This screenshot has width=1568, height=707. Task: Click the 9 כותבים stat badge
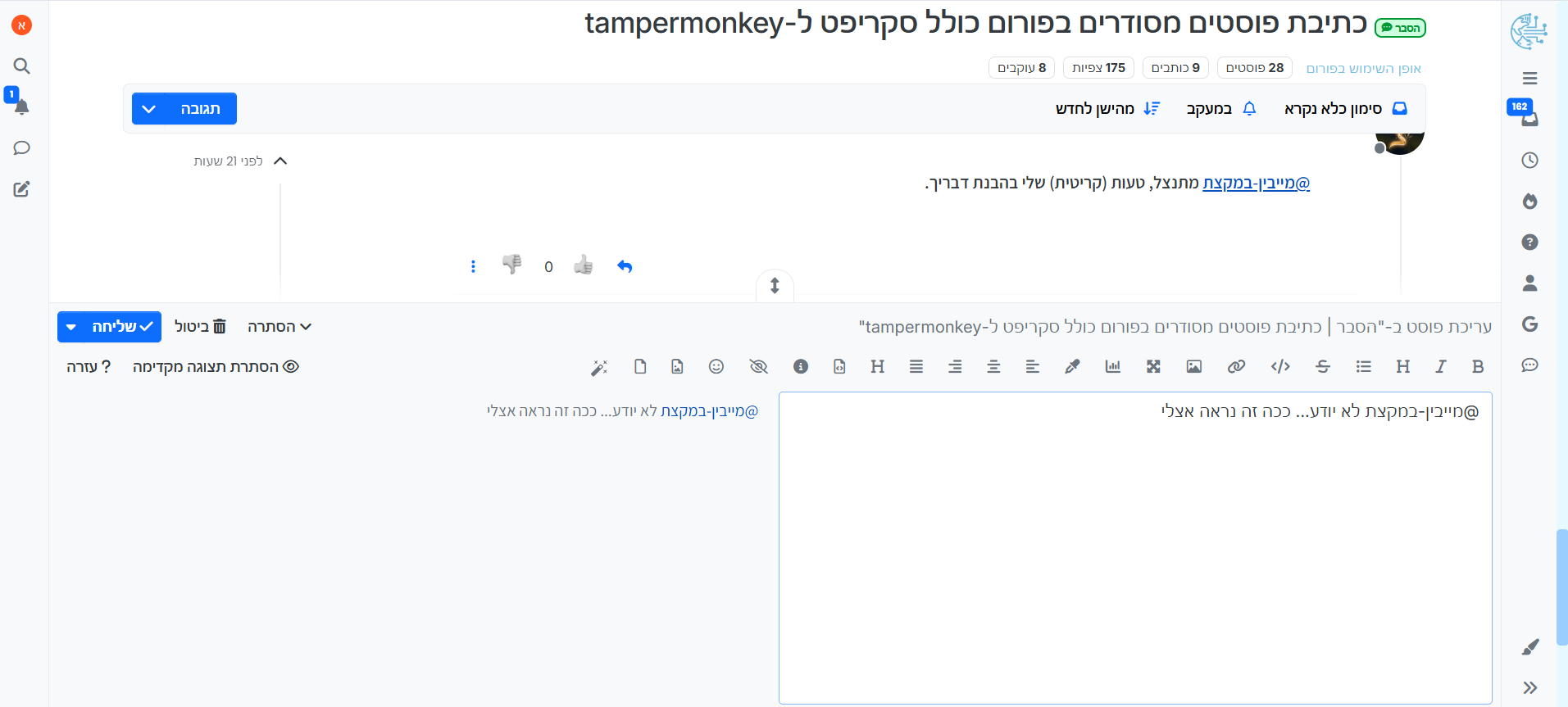[1175, 68]
